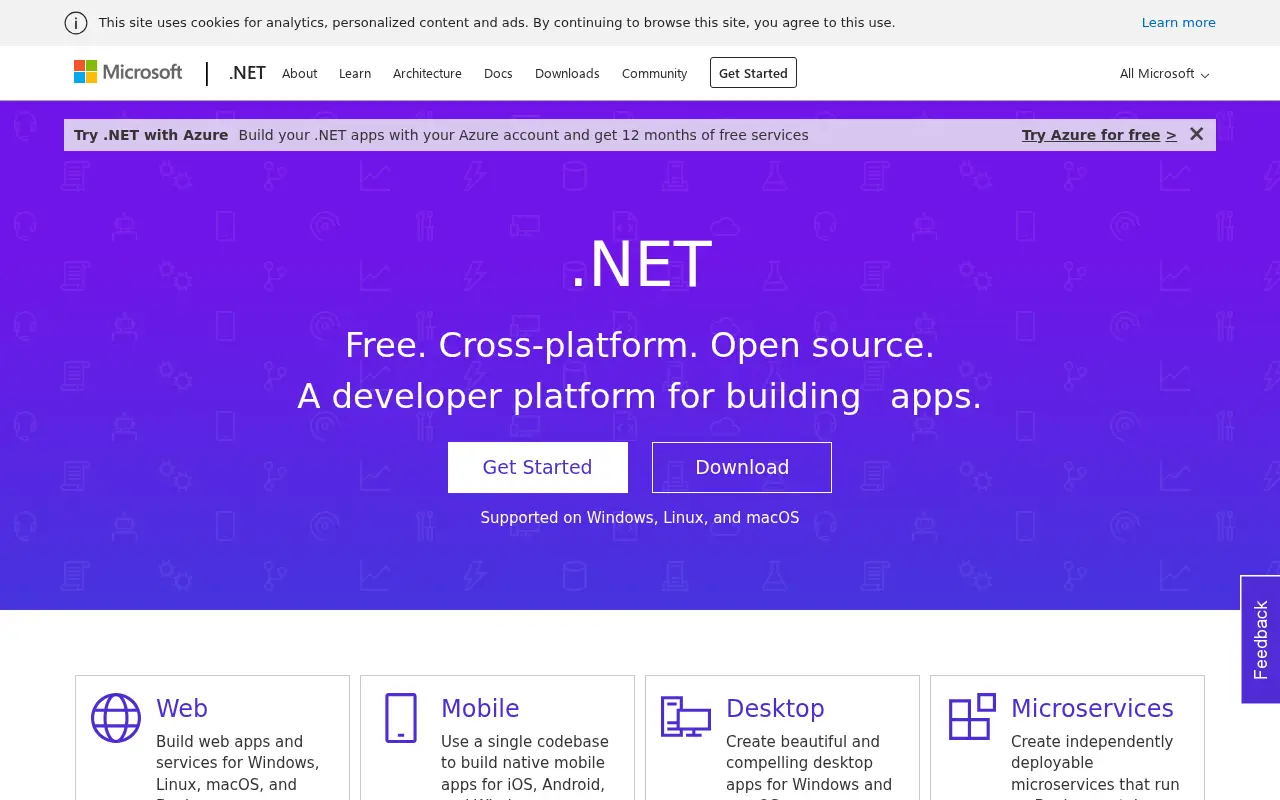1280x800 pixels.
Task: Expand the All Microsoft dropdown
Action: (1164, 74)
